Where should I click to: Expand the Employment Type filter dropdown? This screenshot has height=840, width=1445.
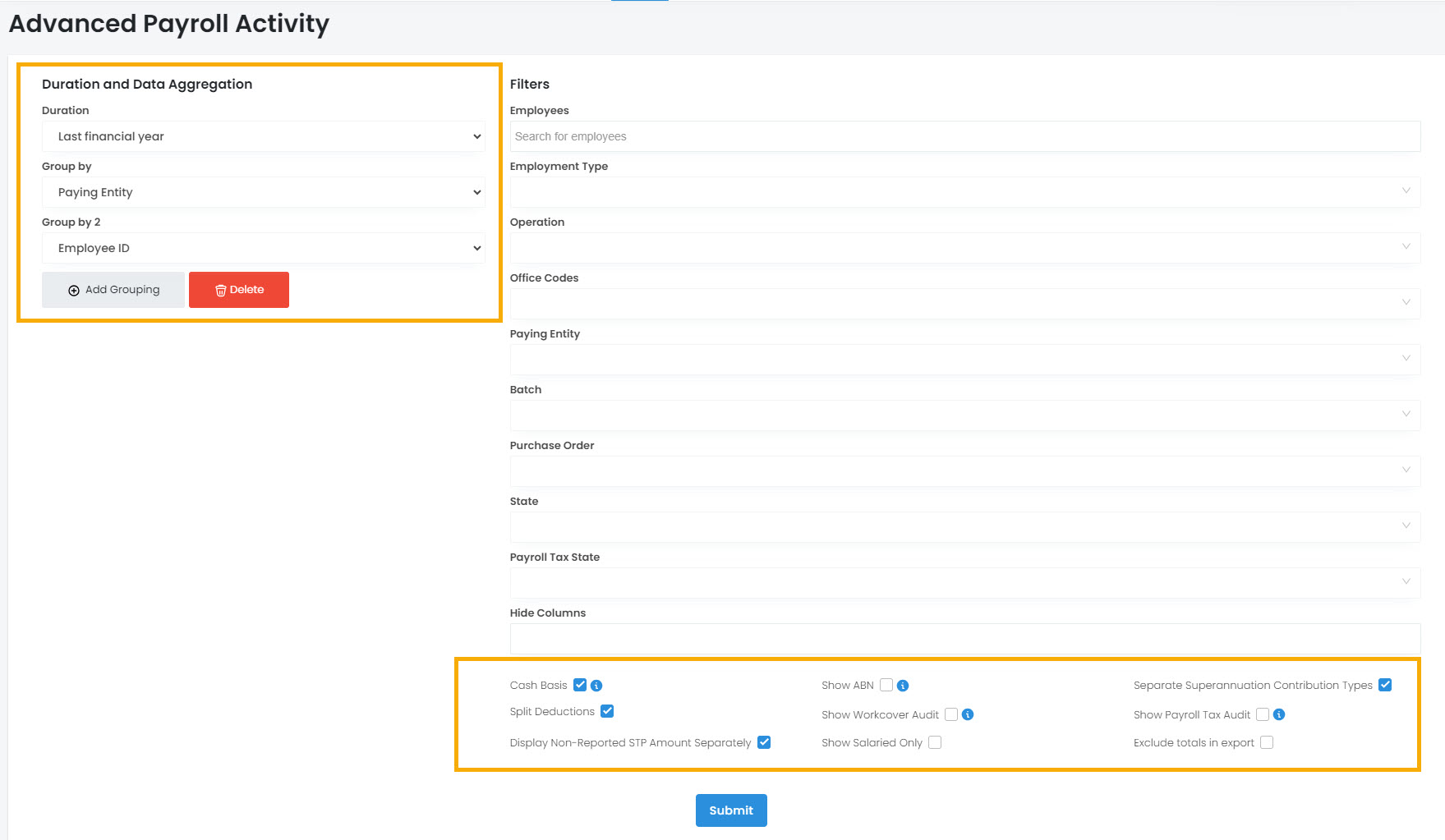[964, 191]
